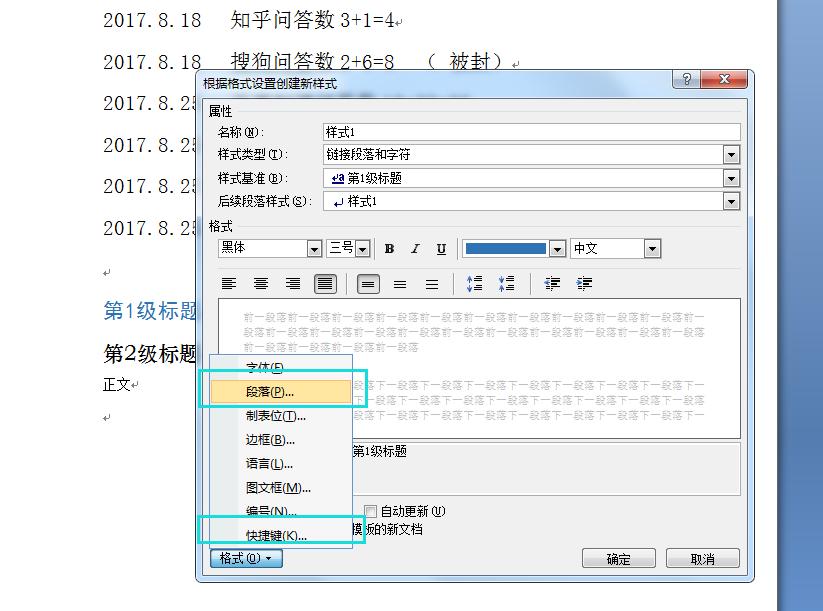Open the 样式类型 dropdown
The width and height of the screenshot is (823, 611).
(731, 154)
